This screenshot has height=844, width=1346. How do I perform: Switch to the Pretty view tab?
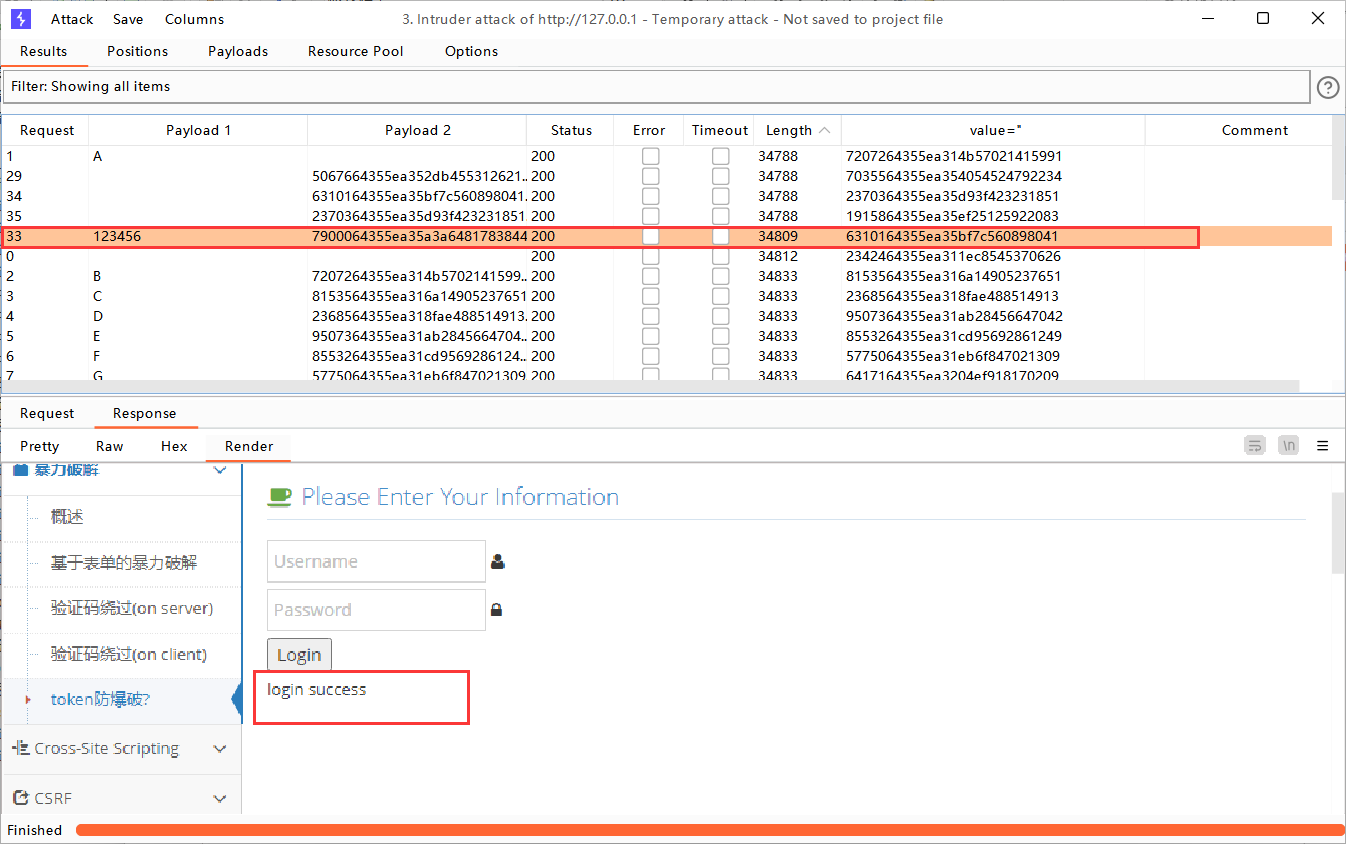pos(40,446)
